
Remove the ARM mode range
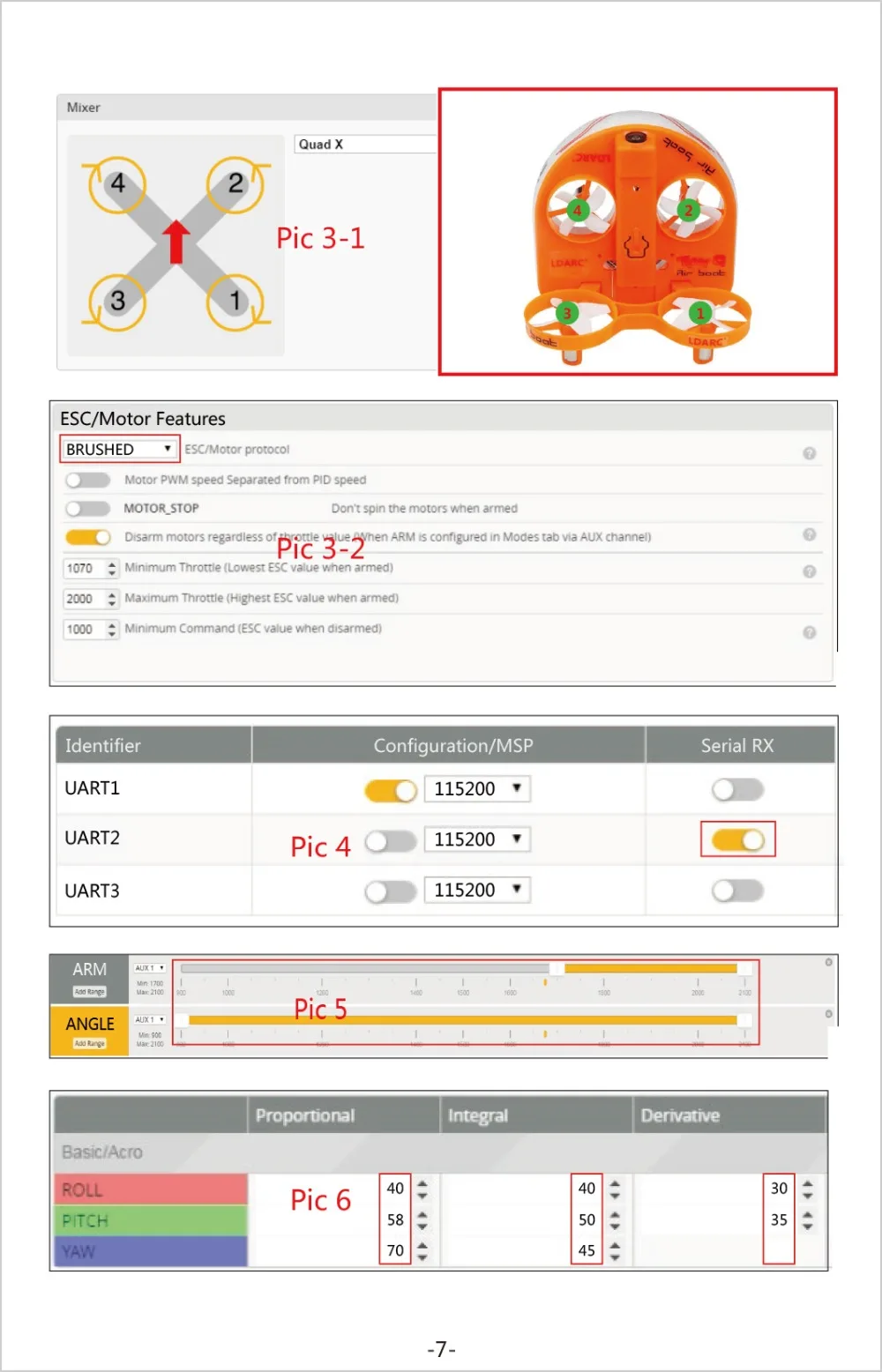pos(828,963)
